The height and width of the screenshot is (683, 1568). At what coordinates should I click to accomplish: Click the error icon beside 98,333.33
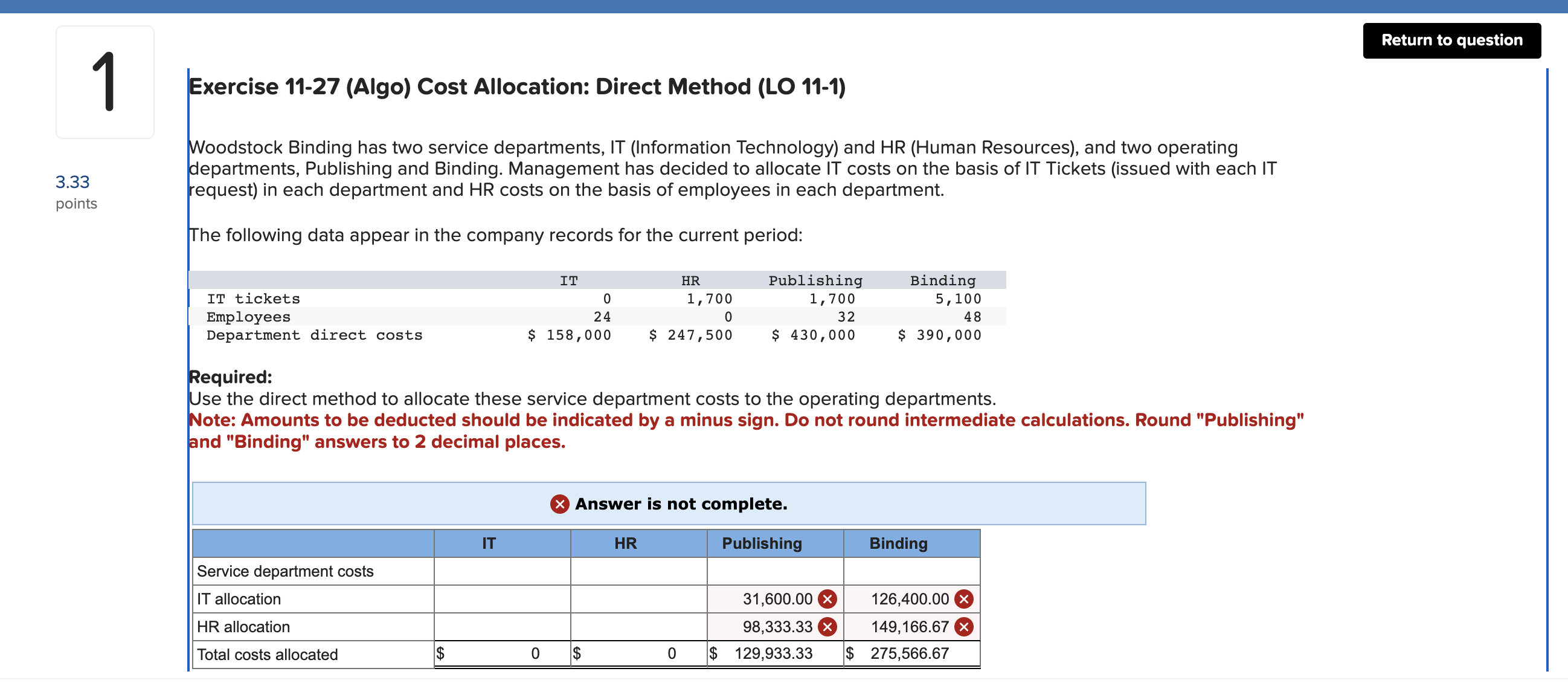[827, 626]
